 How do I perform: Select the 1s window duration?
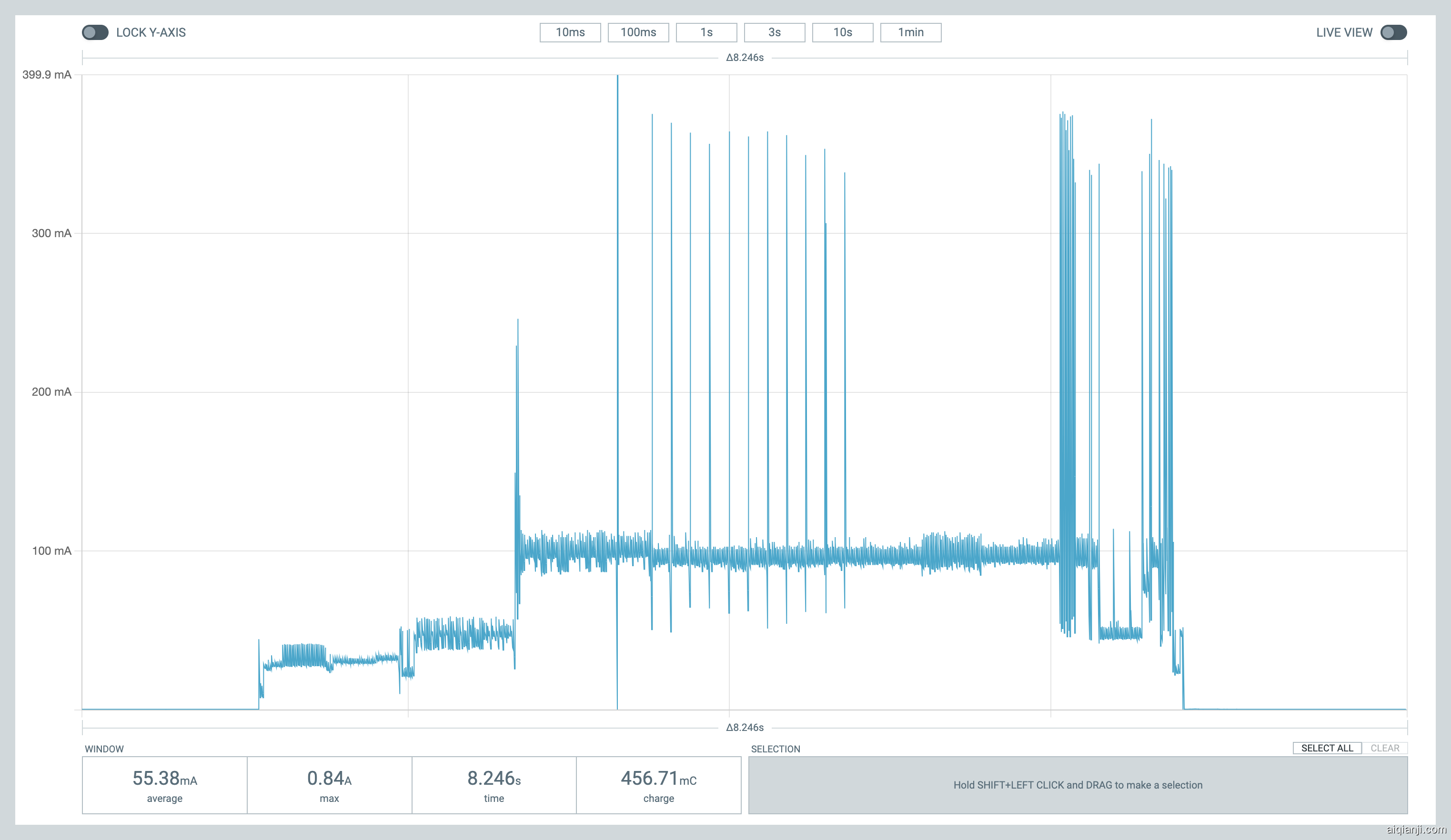coord(706,32)
